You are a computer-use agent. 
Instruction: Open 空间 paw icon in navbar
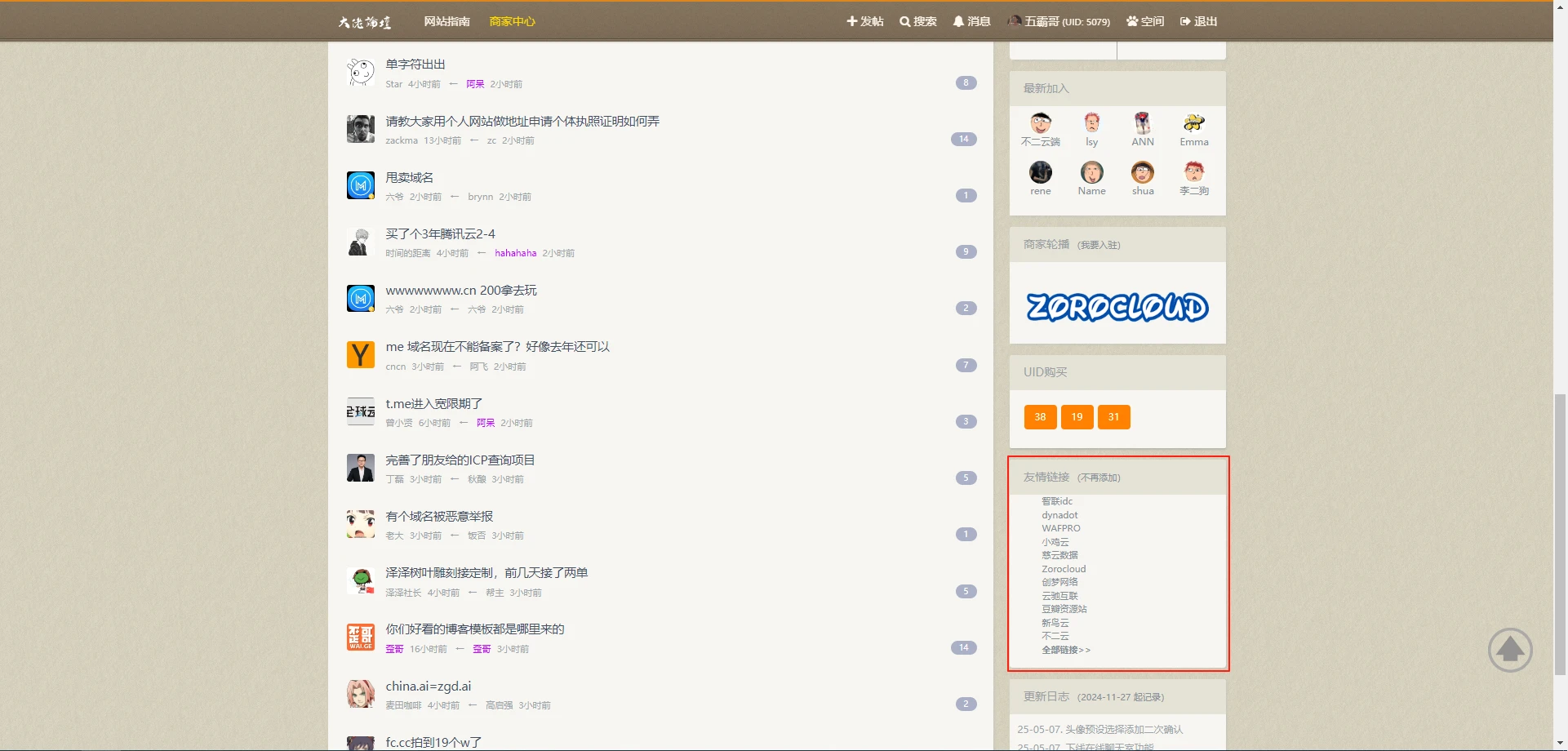point(1132,21)
